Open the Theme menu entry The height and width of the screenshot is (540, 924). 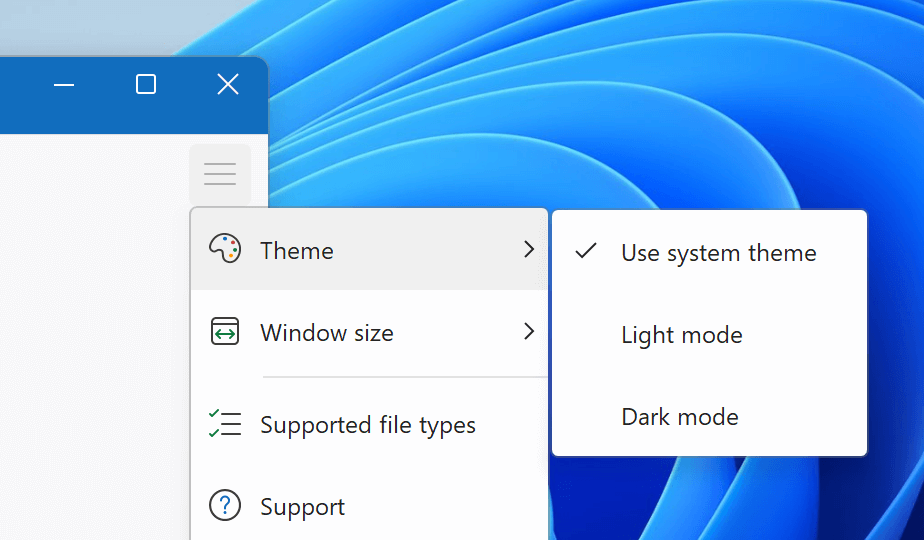pyautogui.click(x=369, y=249)
